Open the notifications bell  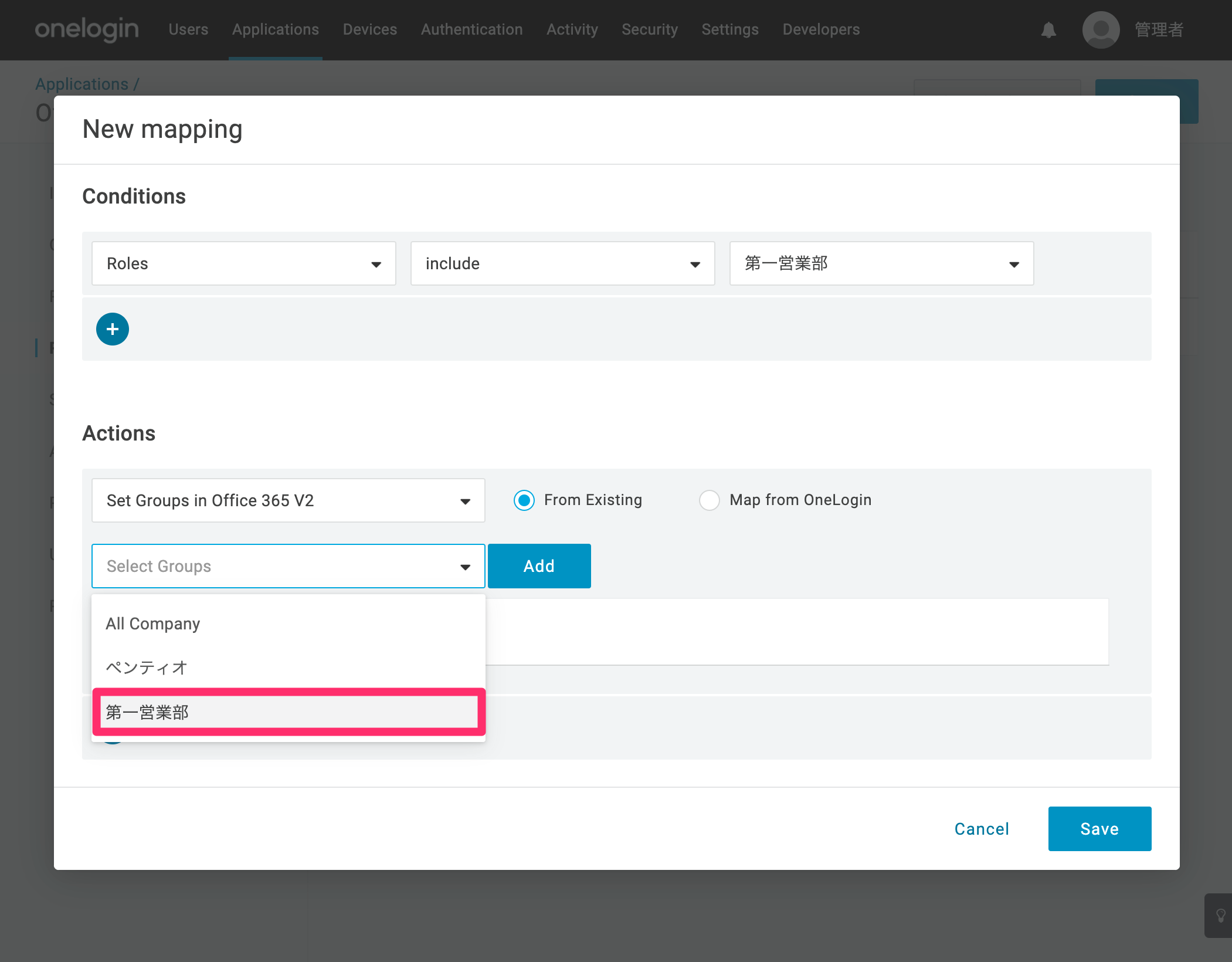[x=1048, y=30]
